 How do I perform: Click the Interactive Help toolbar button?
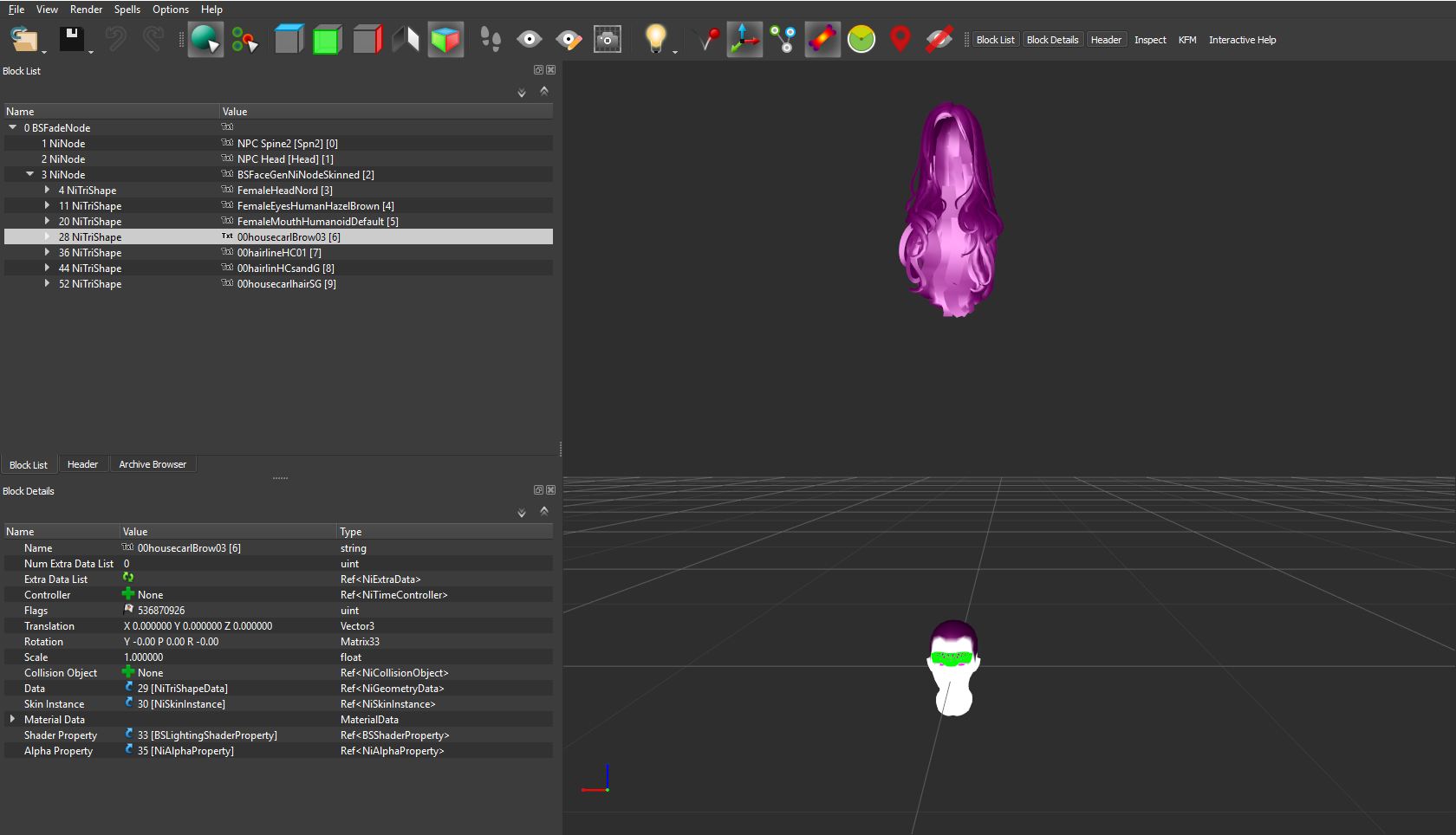1242,40
